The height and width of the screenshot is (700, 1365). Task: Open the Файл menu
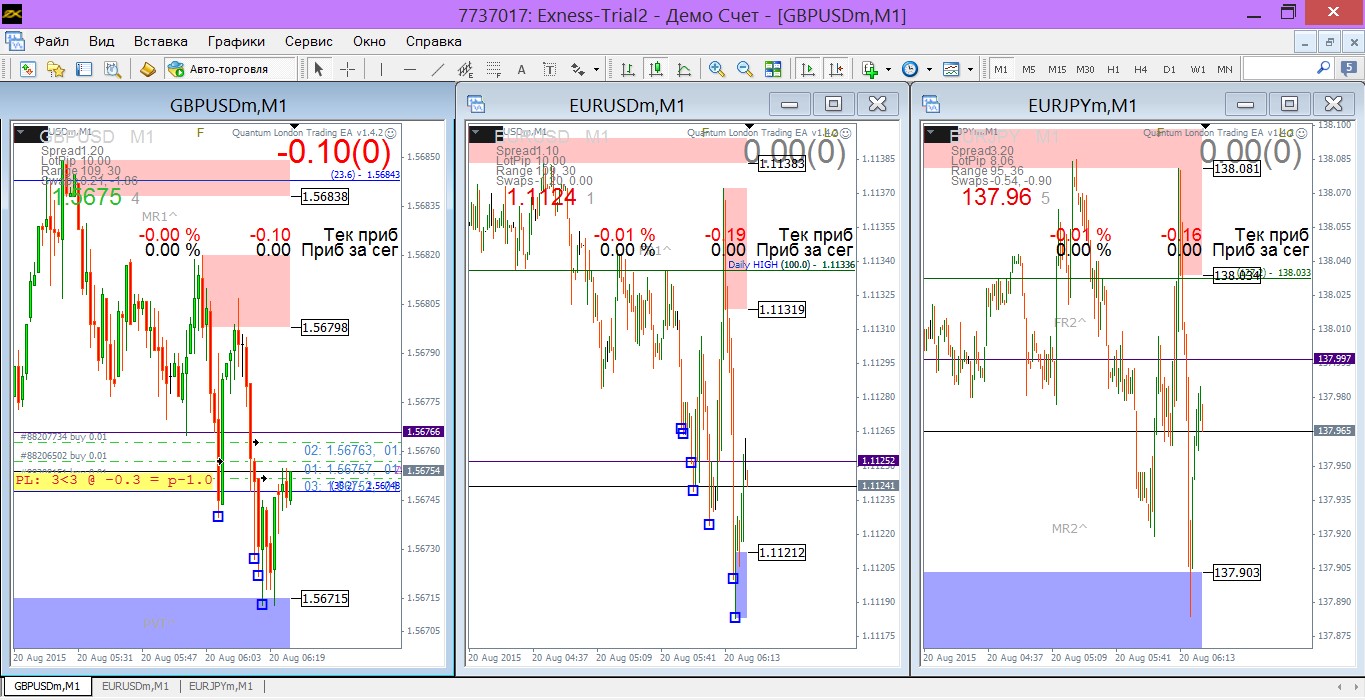coord(52,41)
